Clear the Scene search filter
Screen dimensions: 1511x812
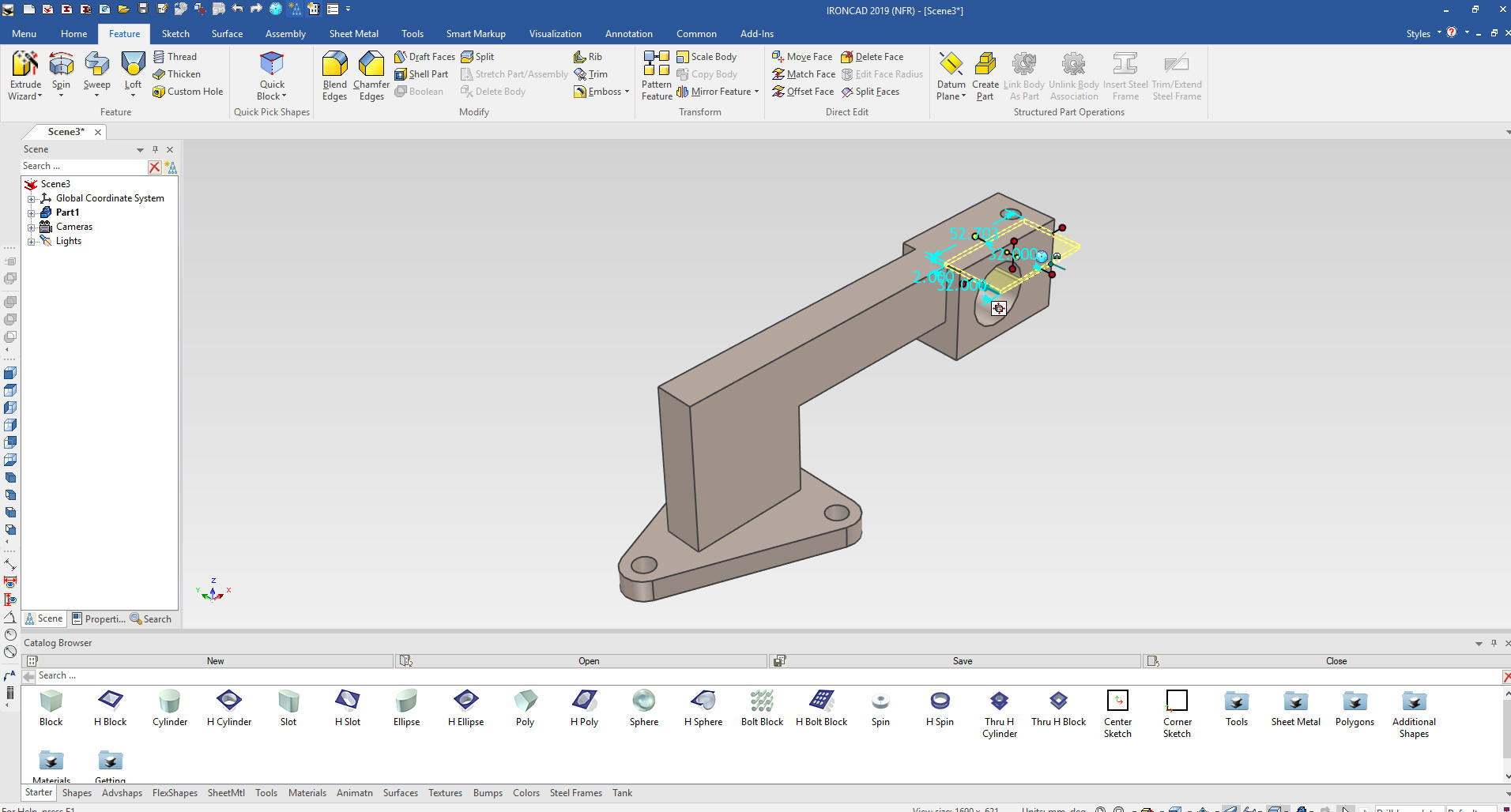(155, 167)
